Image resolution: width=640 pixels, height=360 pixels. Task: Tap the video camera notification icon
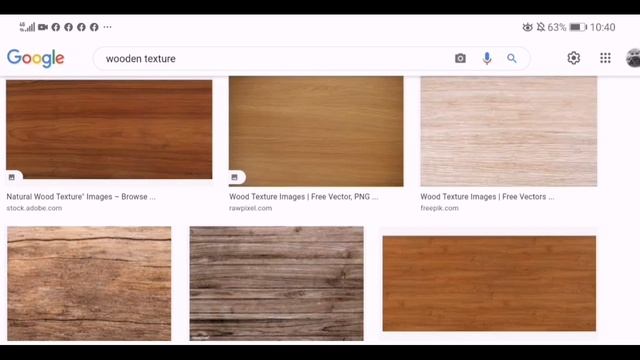[x=43, y=27]
